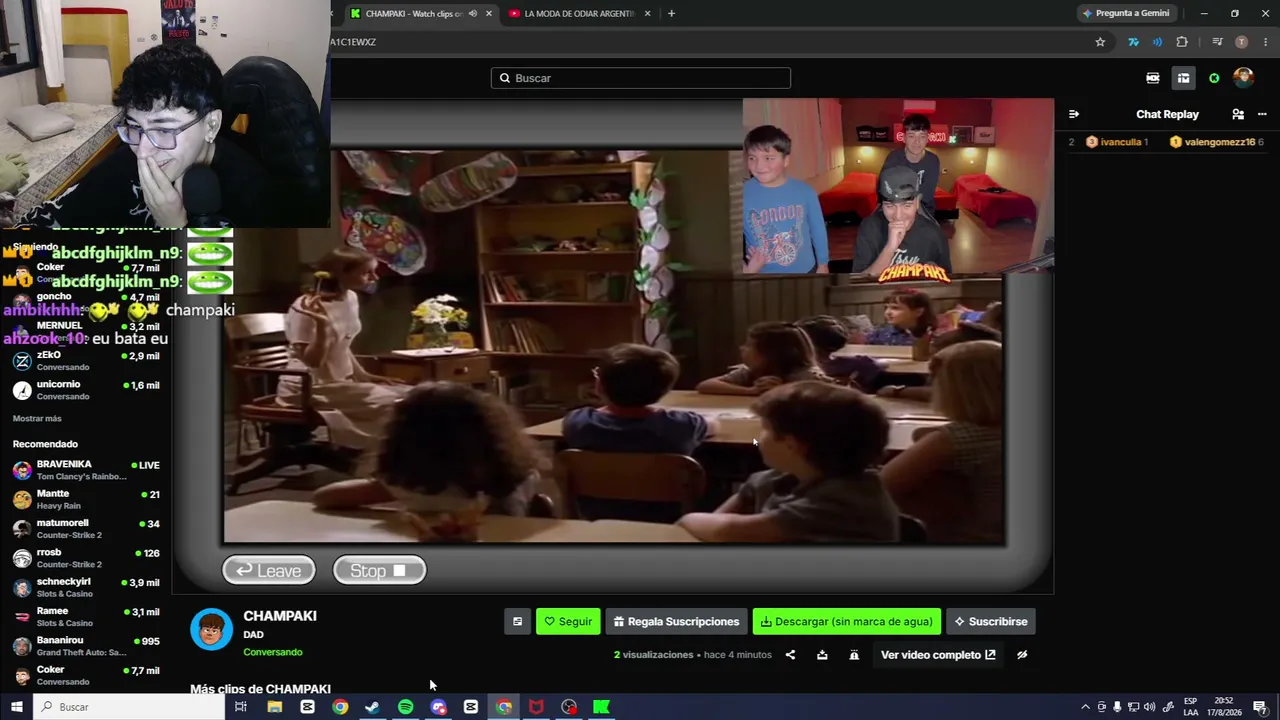
Task: Open matumorell recommended channel
Action: coord(86,529)
